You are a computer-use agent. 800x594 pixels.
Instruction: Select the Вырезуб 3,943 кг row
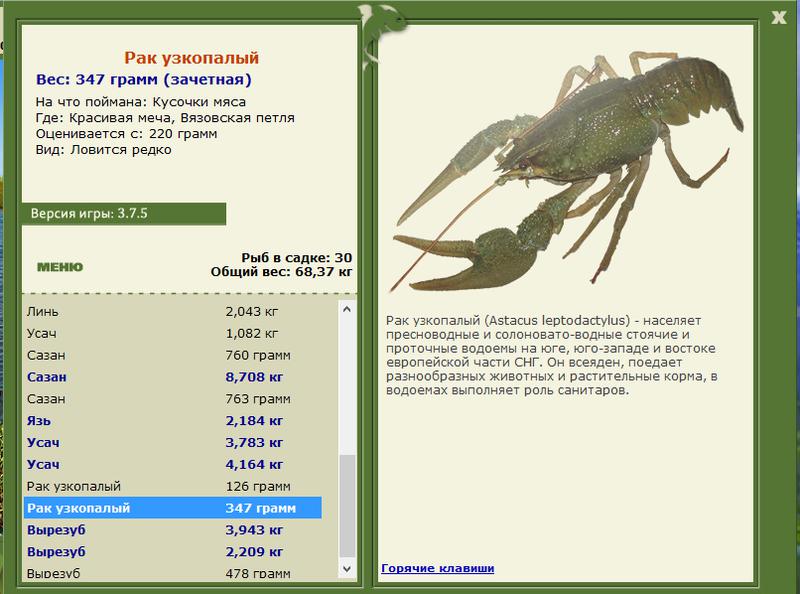[x=173, y=530]
